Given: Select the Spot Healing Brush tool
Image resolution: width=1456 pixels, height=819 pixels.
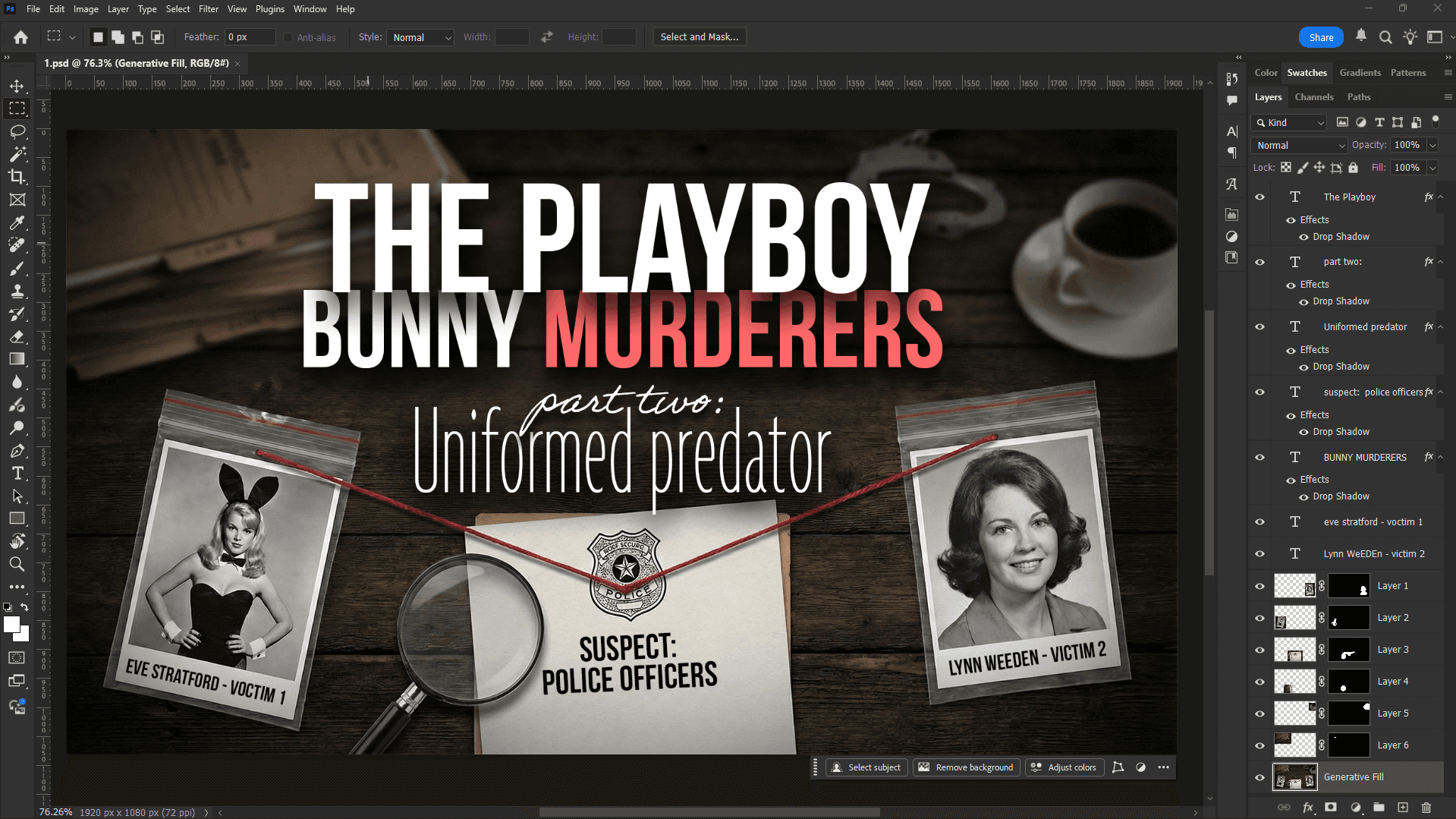Looking at the screenshot, I should click(17, 245).
